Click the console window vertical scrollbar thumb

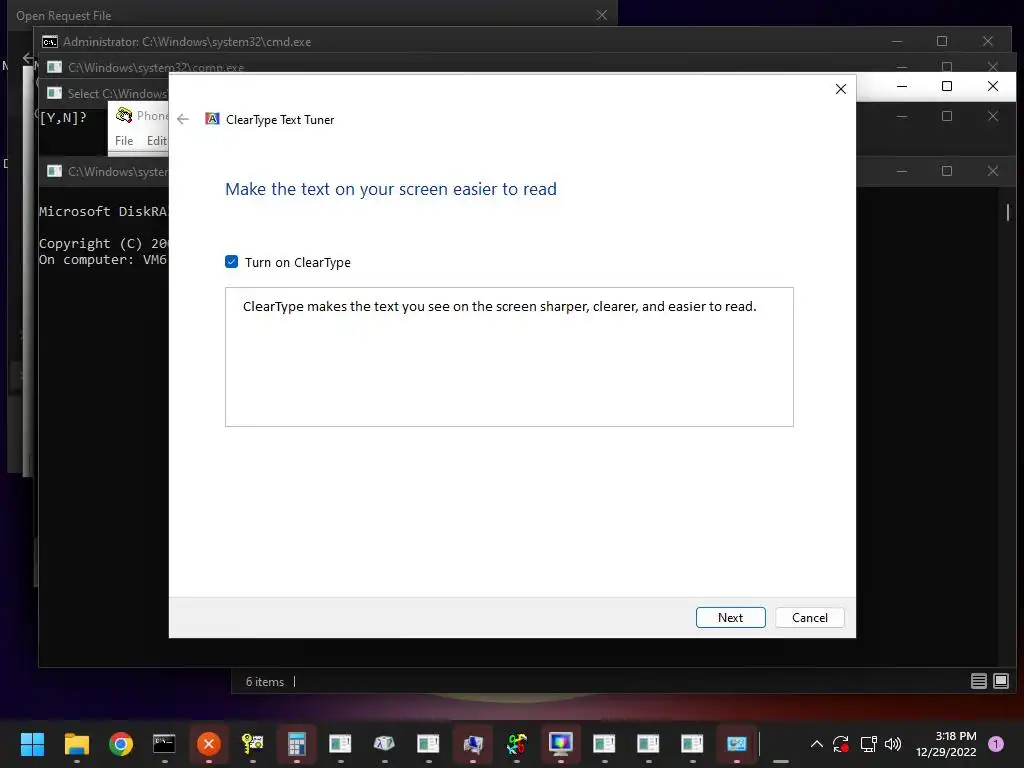1008,212
